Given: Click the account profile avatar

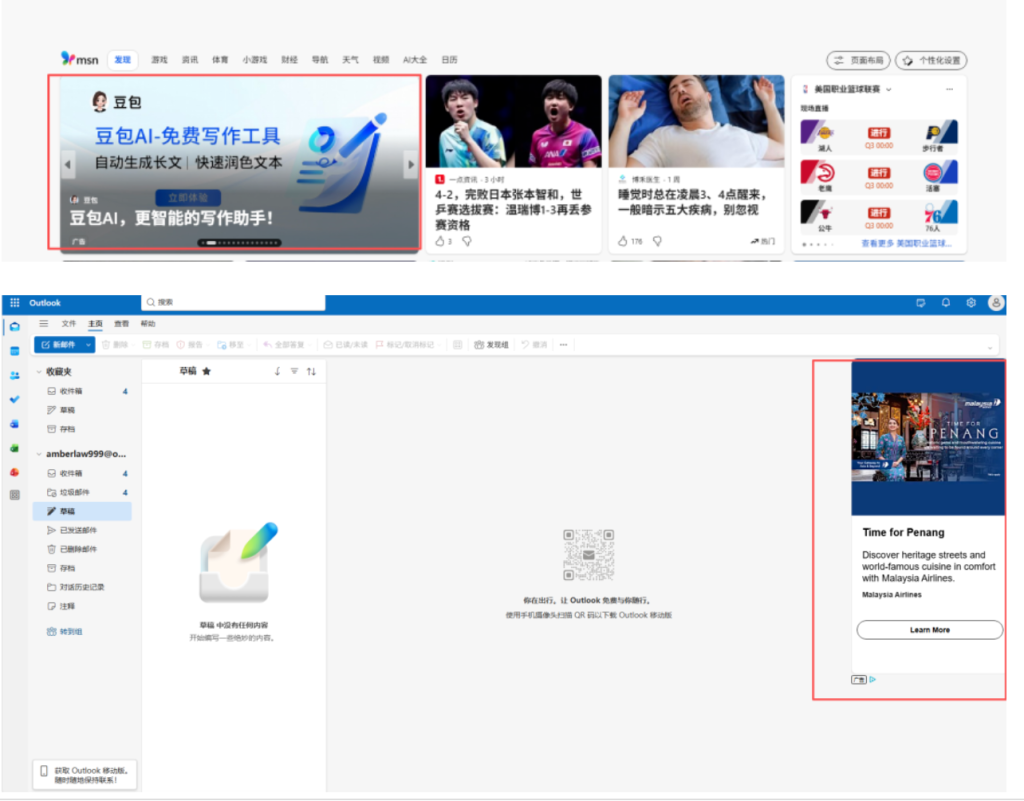Looking at the screenshot, I should tap(996, 303).
